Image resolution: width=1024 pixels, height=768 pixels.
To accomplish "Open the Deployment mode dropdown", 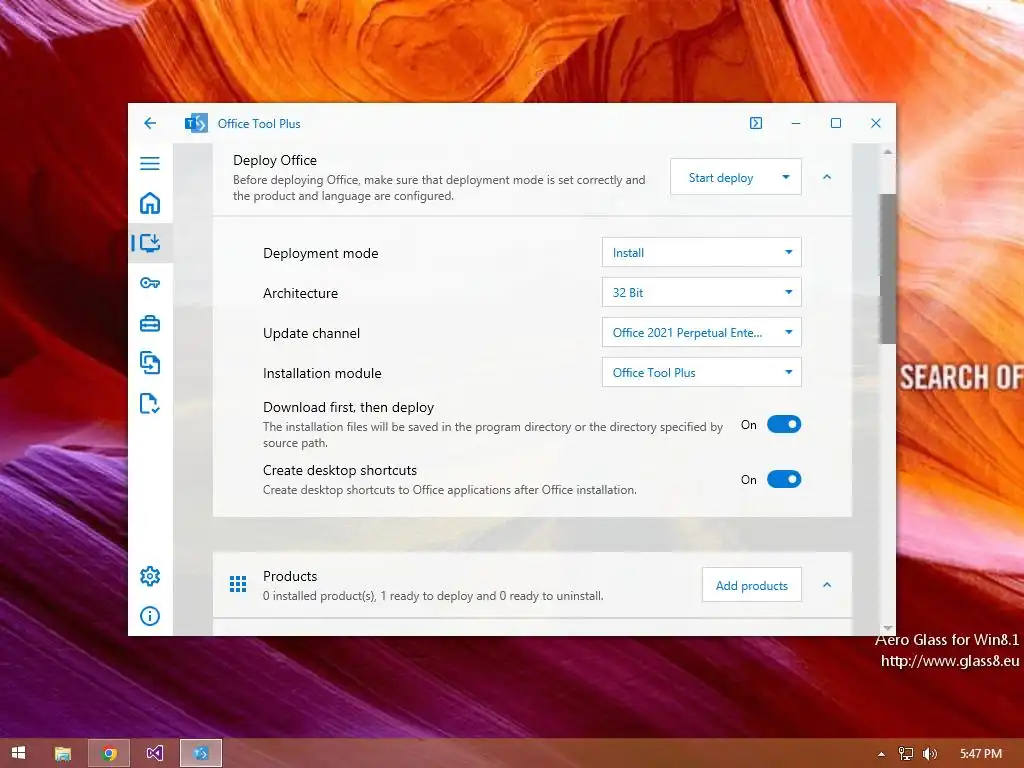I will pos(701,253).
